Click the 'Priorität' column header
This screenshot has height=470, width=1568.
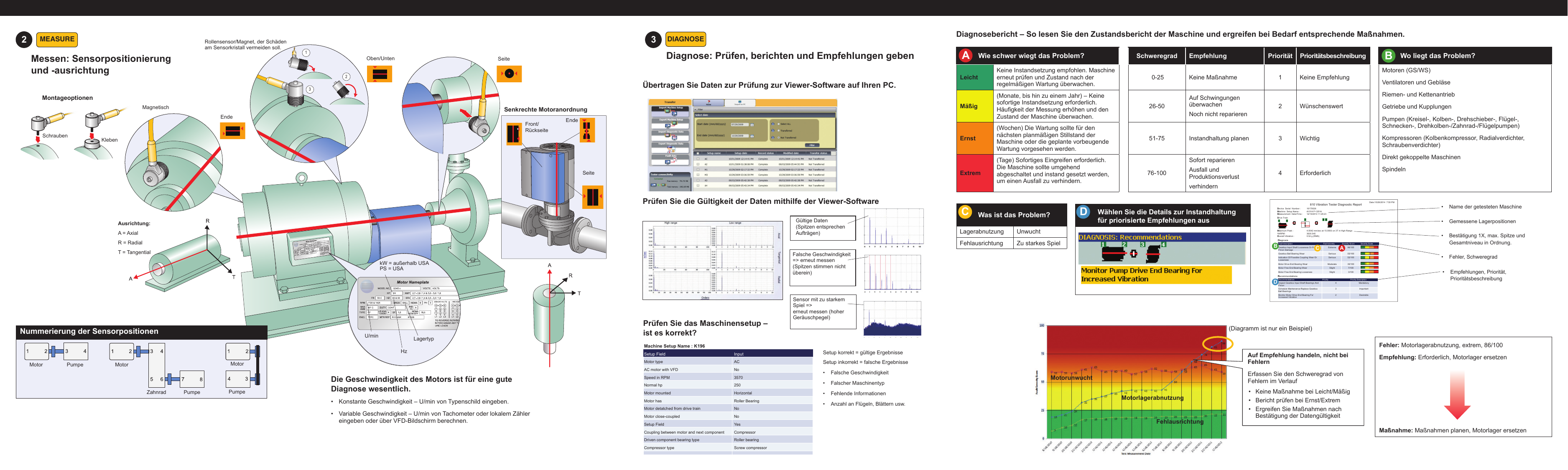(x=1280, y=56)
